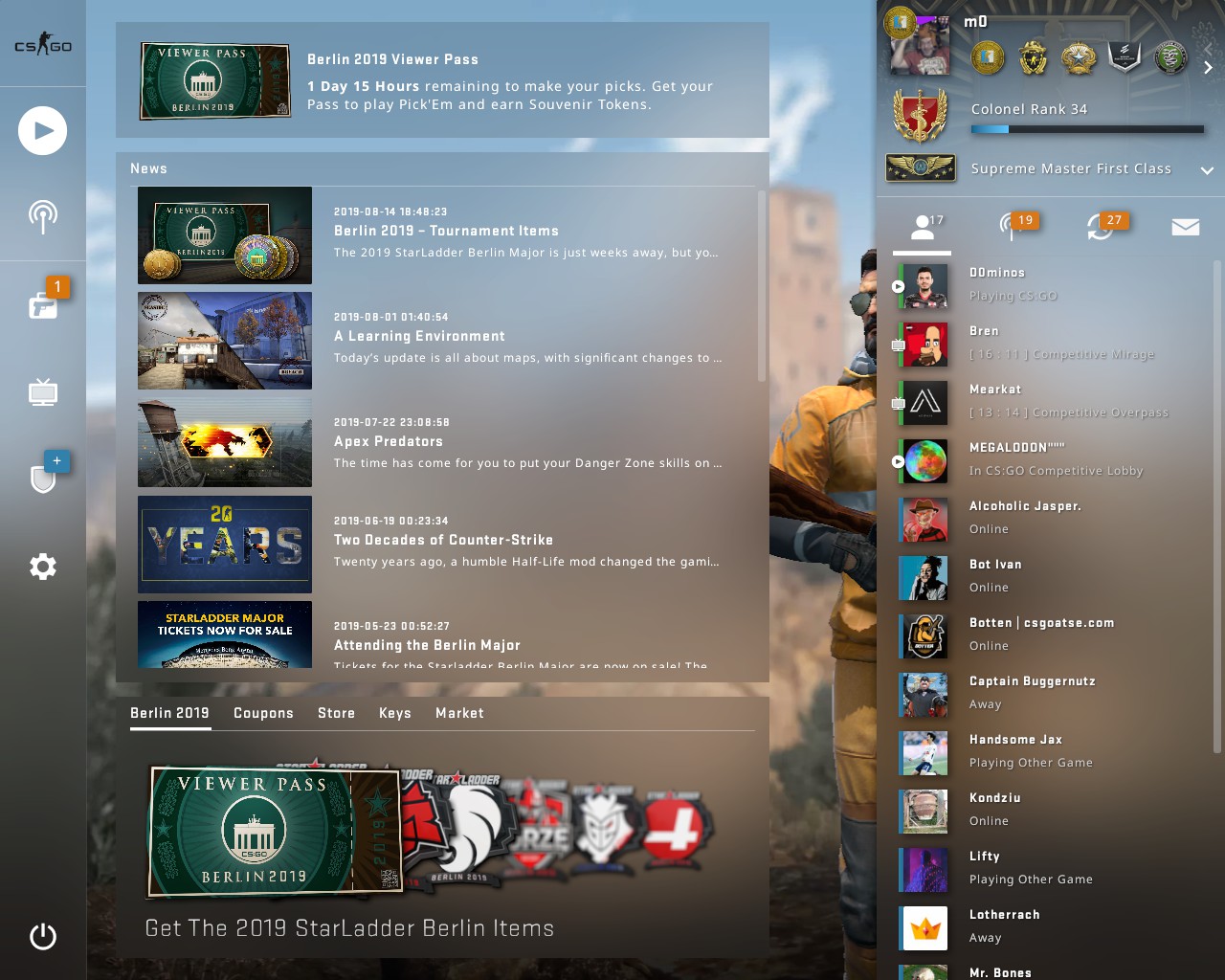Select the silver shield medal
This screenshot has height=980, width=1225.
coord(1125,58)
